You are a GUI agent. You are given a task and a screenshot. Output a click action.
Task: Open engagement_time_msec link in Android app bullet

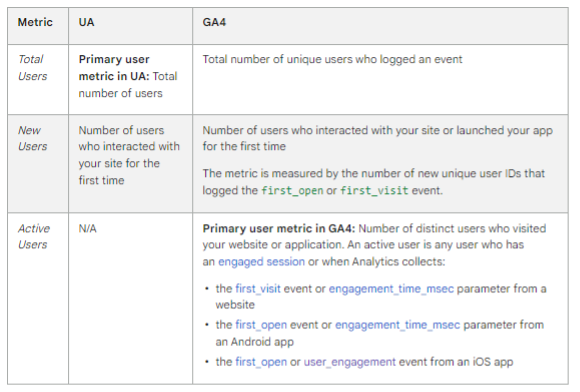coord(397,325)
